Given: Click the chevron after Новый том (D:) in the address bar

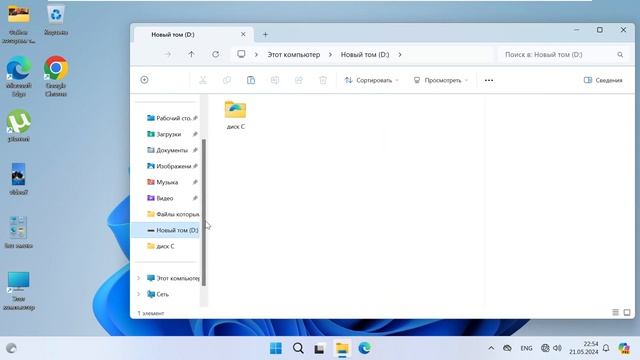Looking at the screenshot, I should click(x=400, y=54).
